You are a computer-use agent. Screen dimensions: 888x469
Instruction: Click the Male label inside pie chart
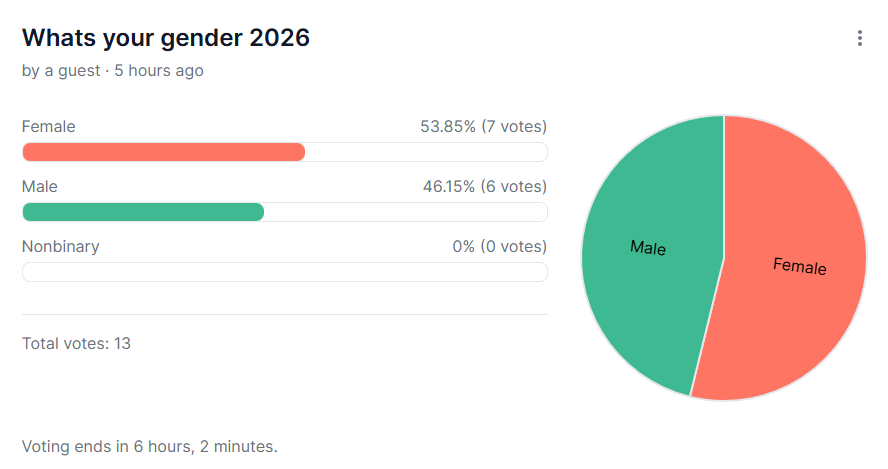pos(648,248)
